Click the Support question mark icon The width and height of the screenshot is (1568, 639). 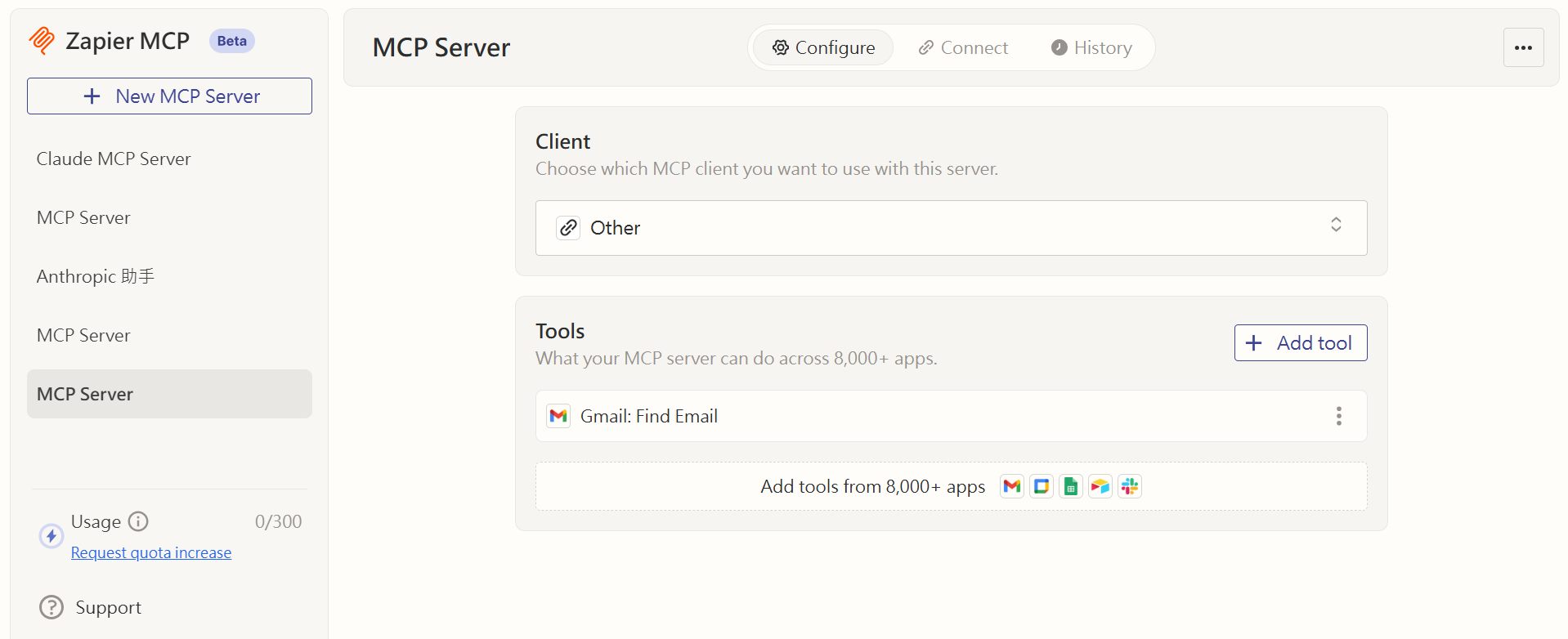coord(52,607)
